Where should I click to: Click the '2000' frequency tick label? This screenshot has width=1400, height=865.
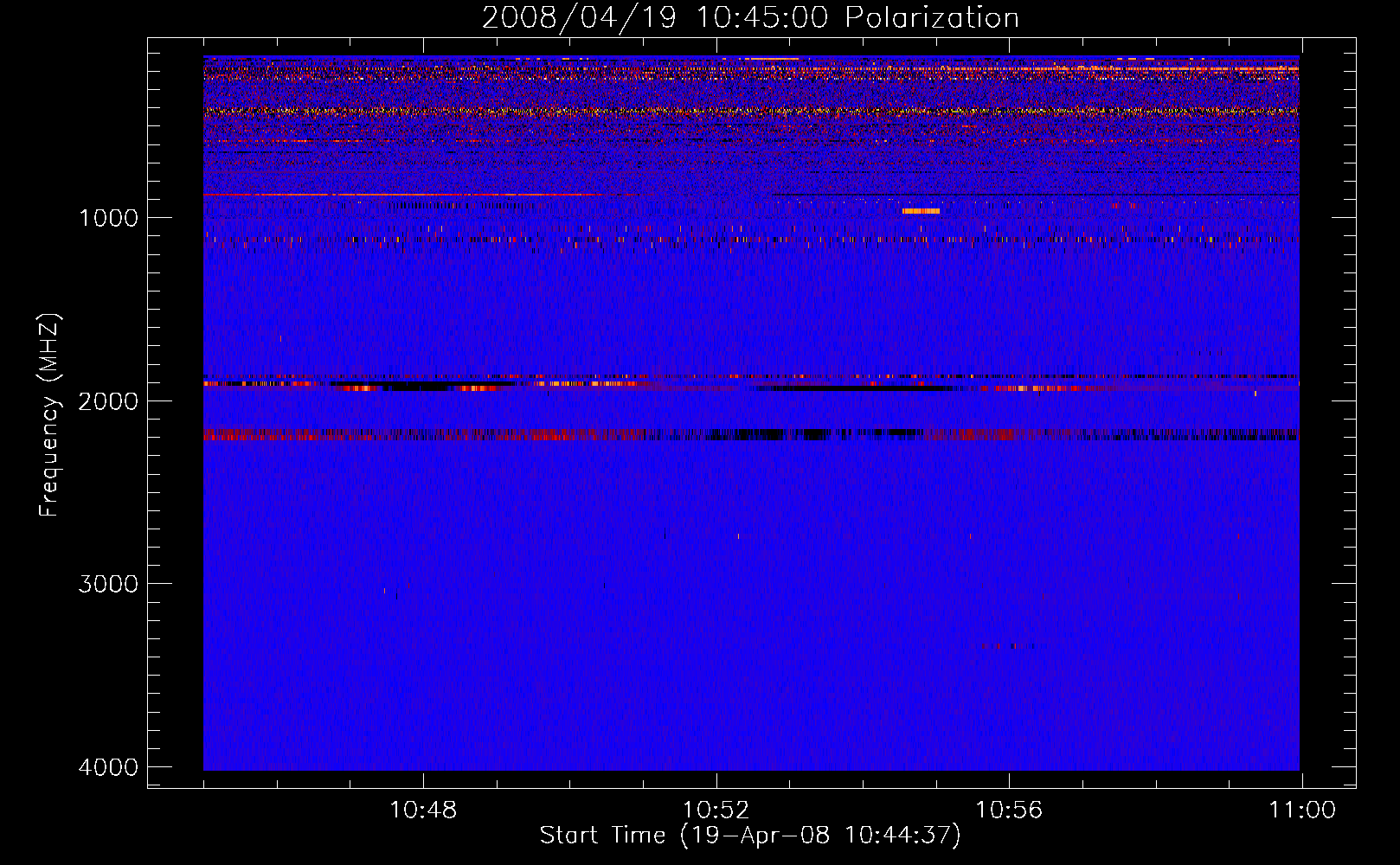[x=108, y=401]
